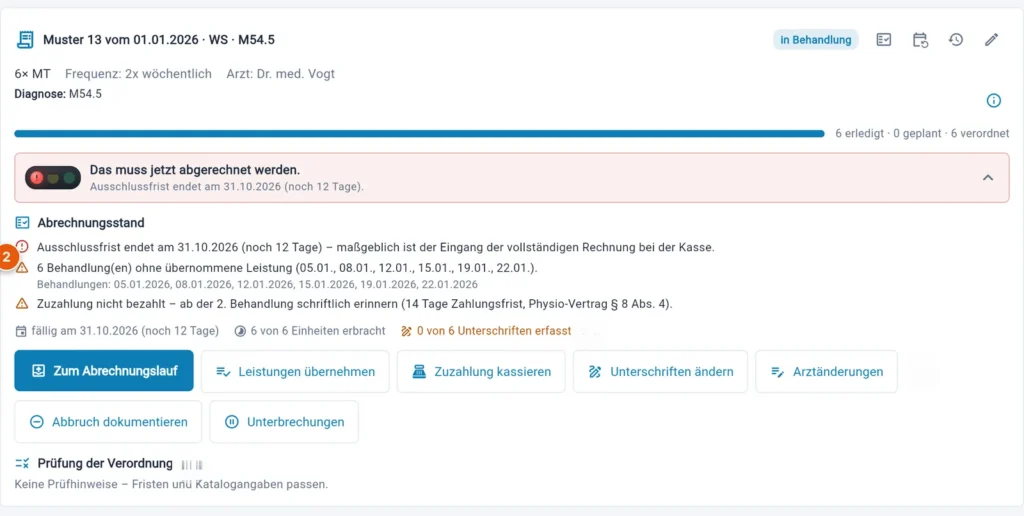This screenshot has width=1024, height=516.
Task: Click '0 von 6 Unterschriften erfasst' text
Action: point(494,331)
